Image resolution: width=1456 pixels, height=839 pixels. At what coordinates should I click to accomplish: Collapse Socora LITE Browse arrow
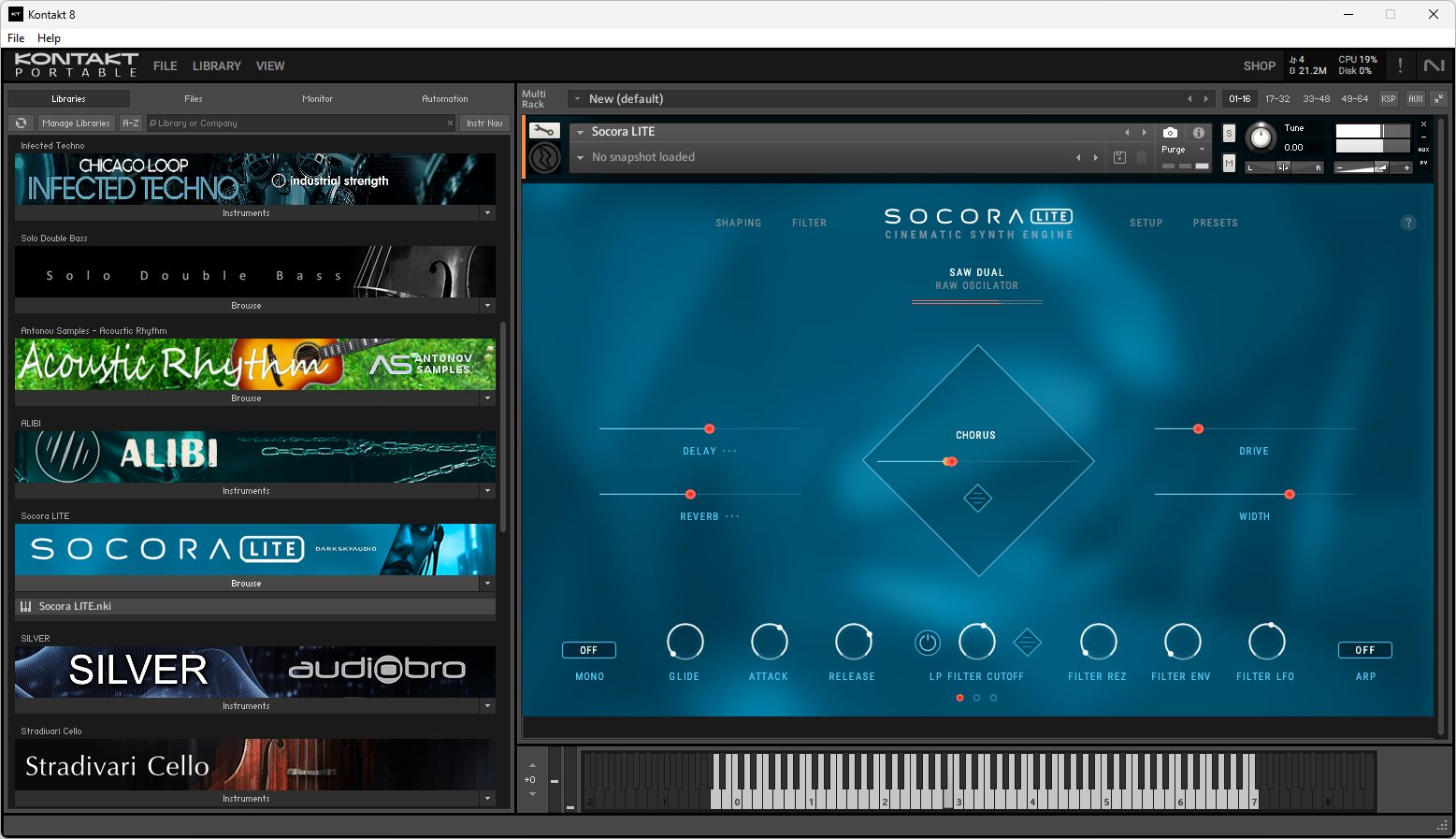pos(487,584)
